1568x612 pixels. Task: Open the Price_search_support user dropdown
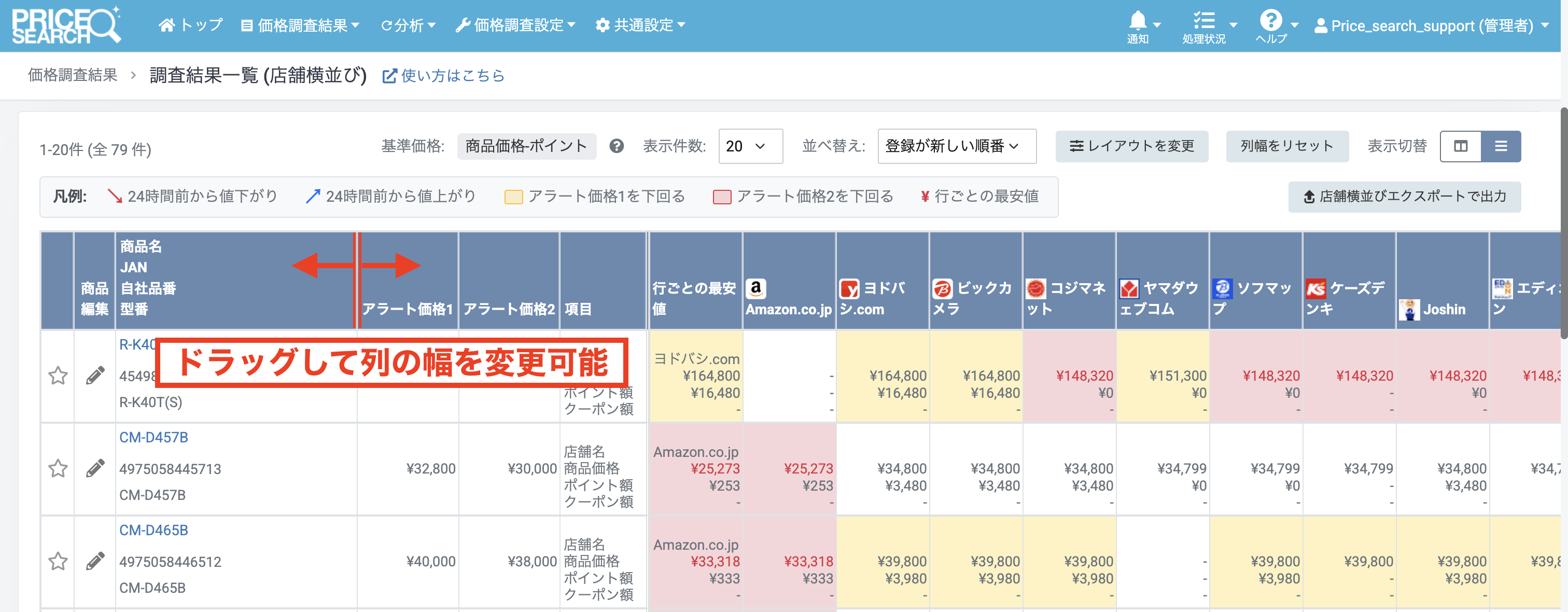pyautogui.click(x=1432, y=25)
